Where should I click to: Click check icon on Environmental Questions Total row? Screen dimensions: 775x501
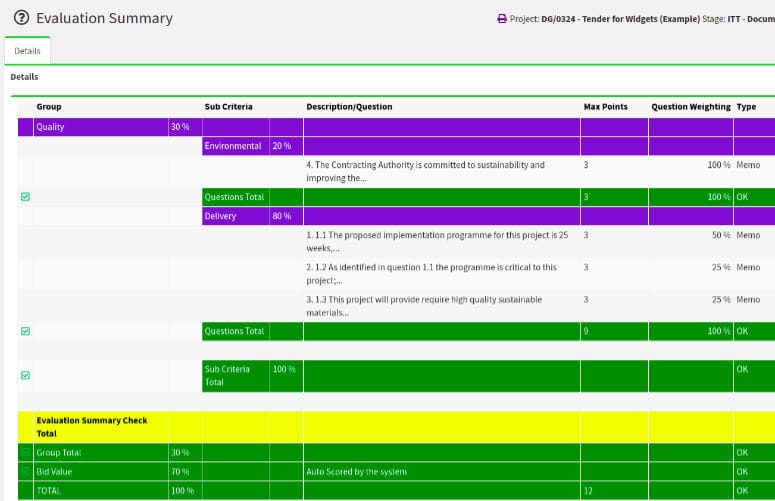(25, 197)
